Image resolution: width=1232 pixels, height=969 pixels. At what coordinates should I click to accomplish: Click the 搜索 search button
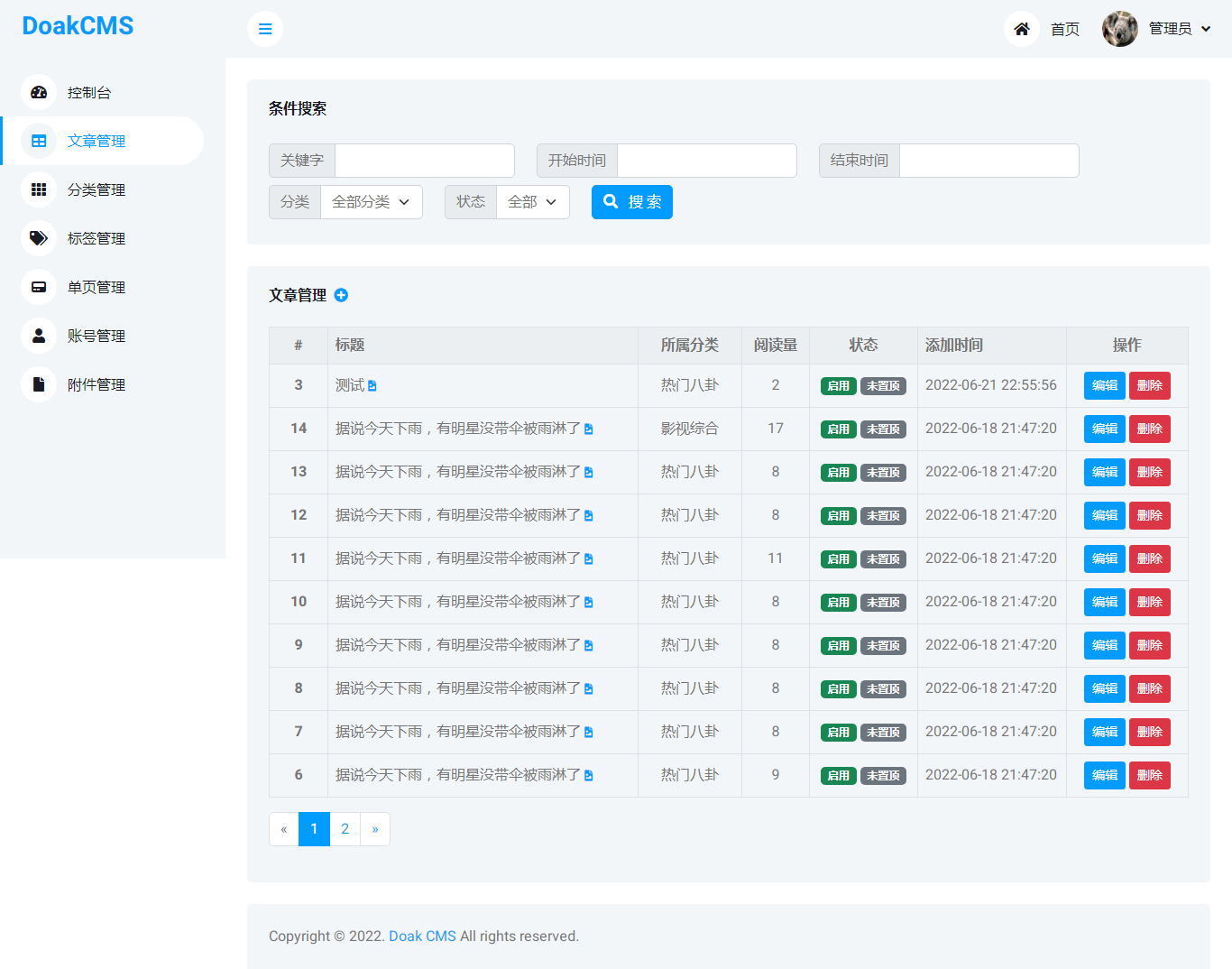point(632,202)
